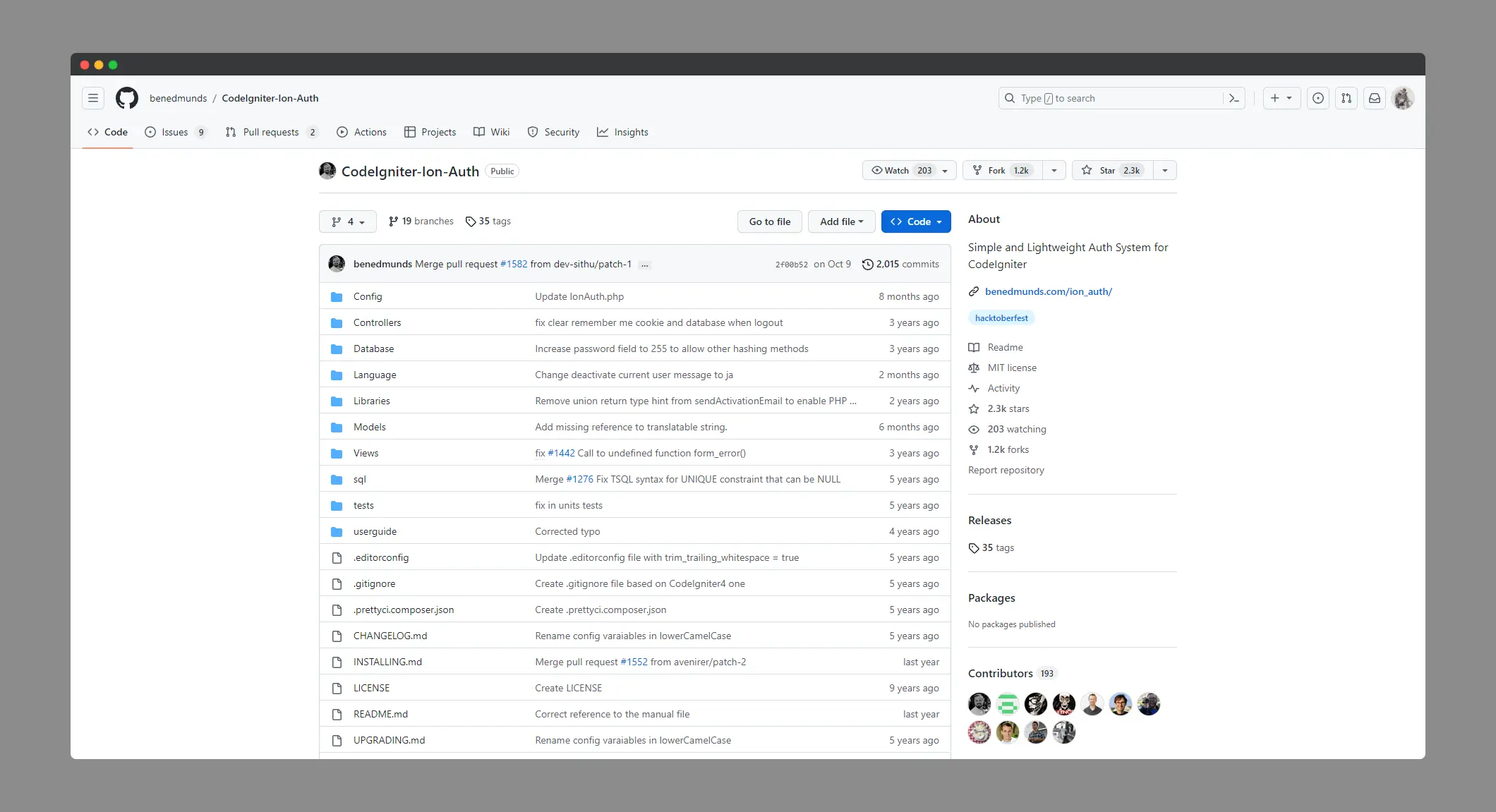Click the hacktoberfest topic tag
Screen dimensions: 1496x812
coord(1001,317)
